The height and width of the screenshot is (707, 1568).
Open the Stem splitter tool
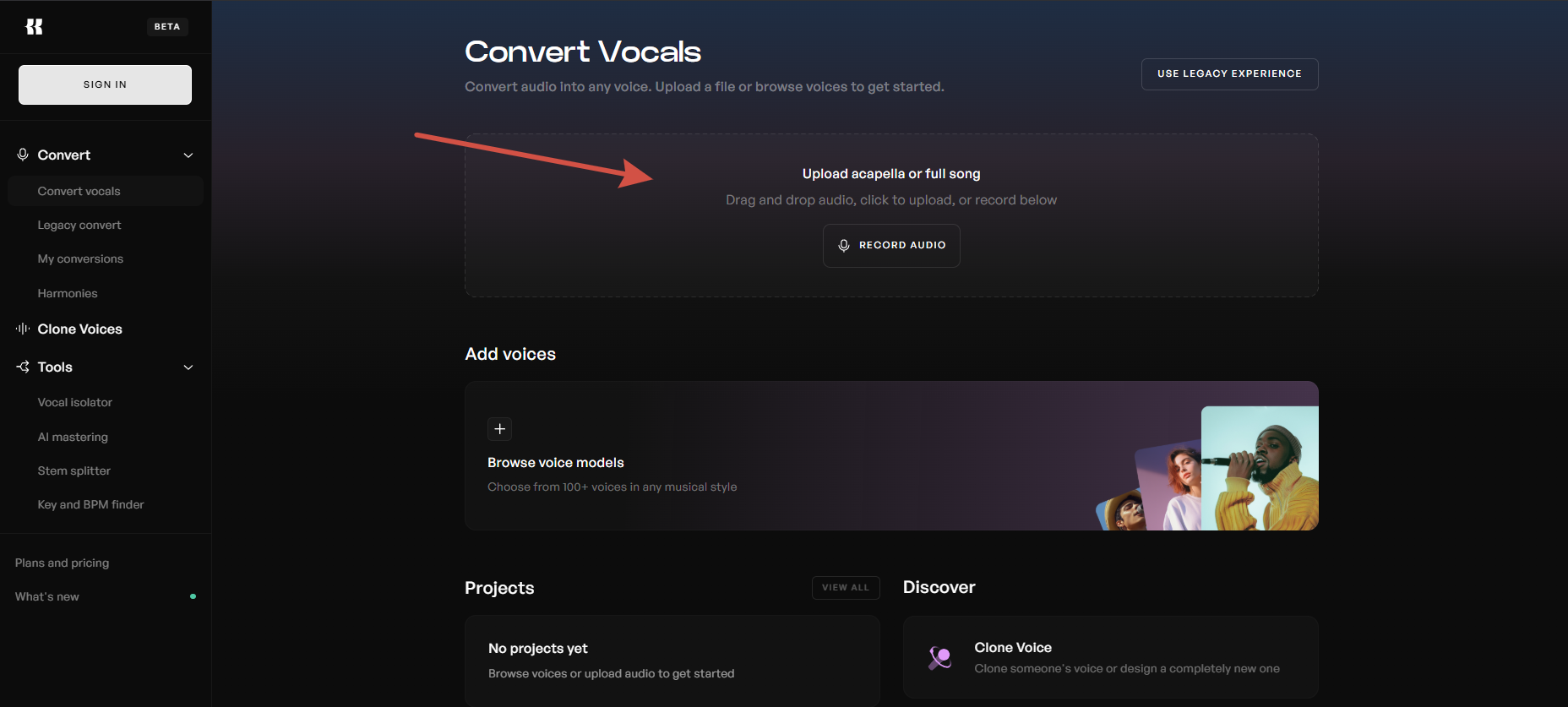(74, 470)
